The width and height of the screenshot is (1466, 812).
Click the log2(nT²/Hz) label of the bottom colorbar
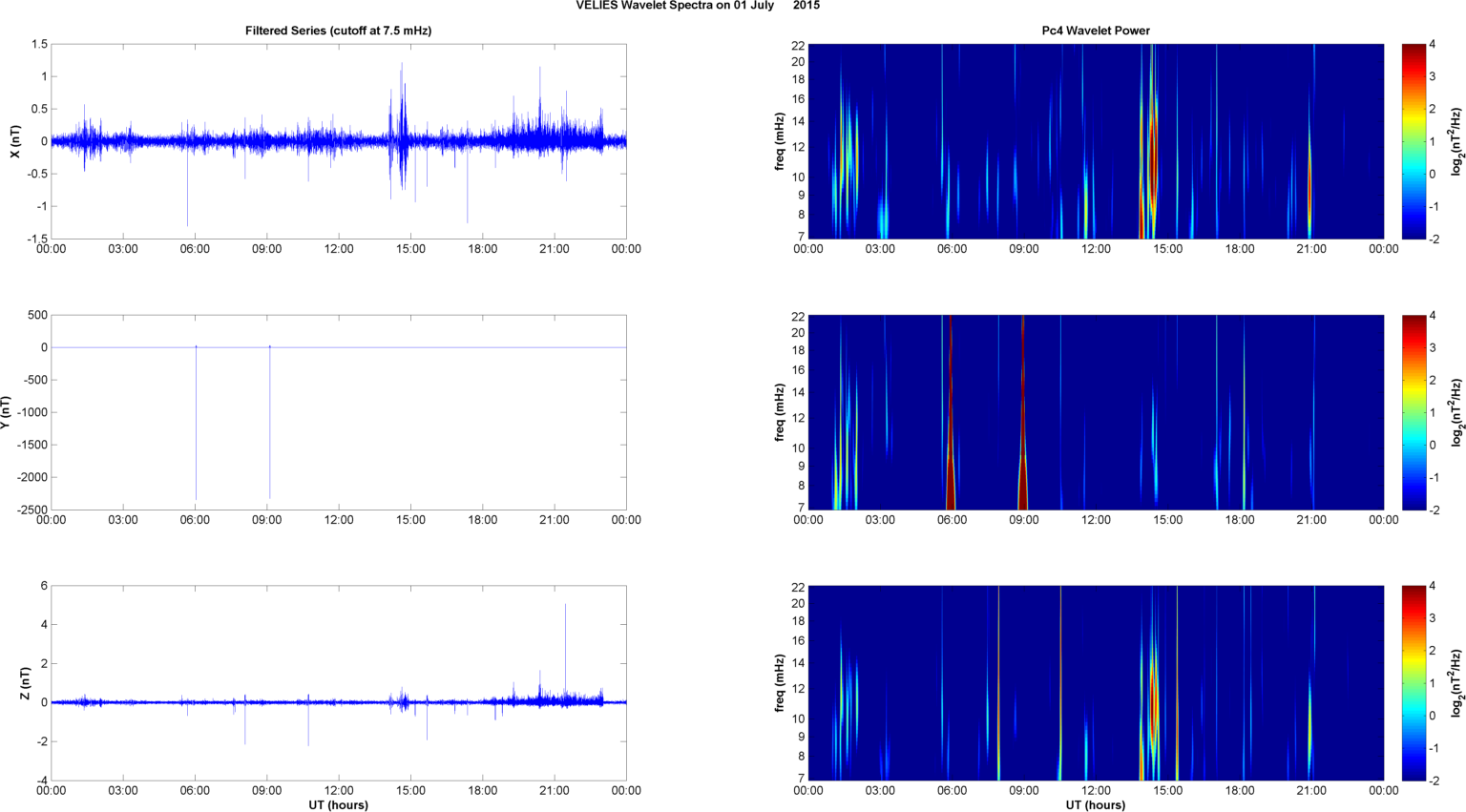1456,683
